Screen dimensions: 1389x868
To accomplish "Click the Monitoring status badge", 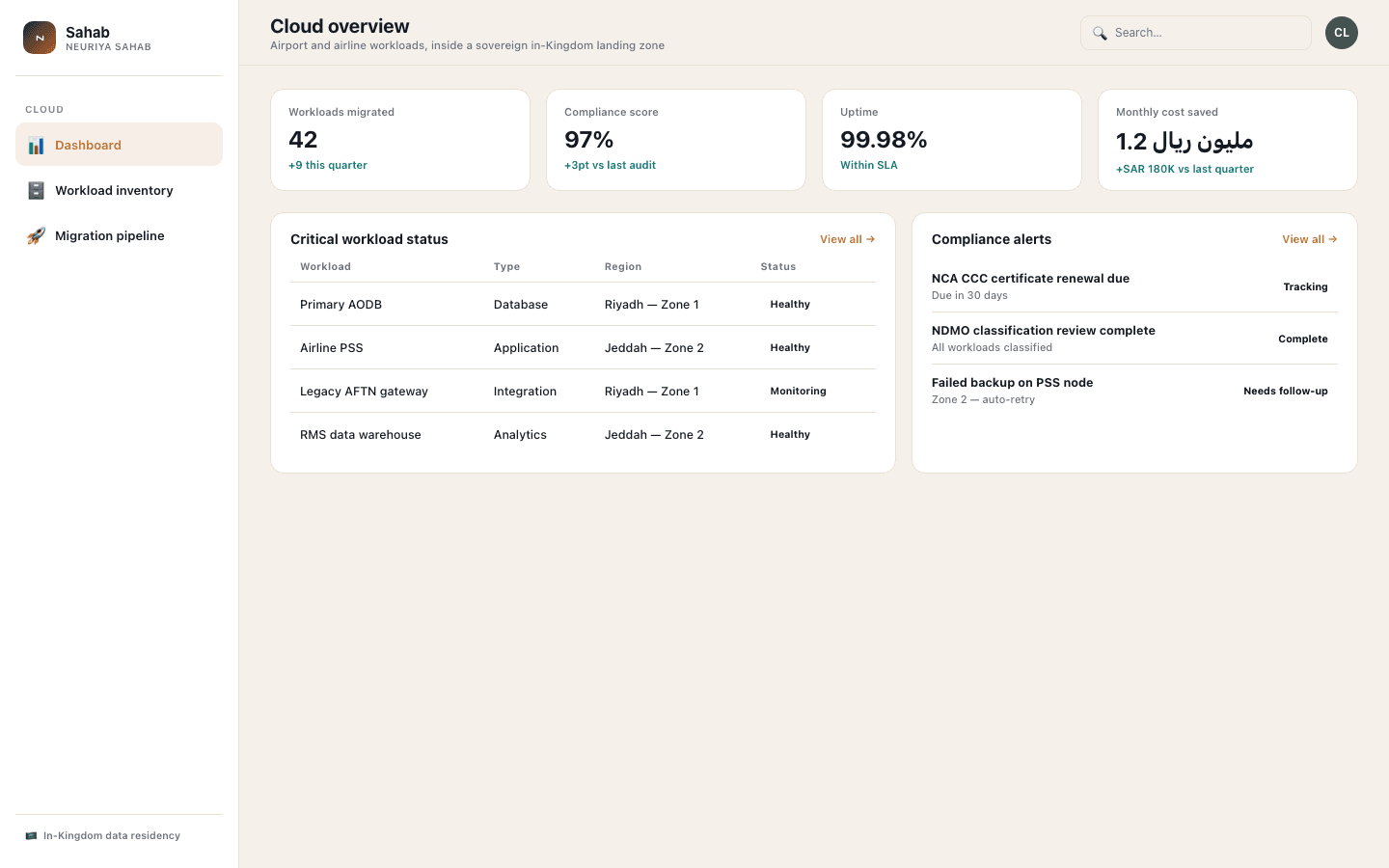I will (x=798, y=391).
